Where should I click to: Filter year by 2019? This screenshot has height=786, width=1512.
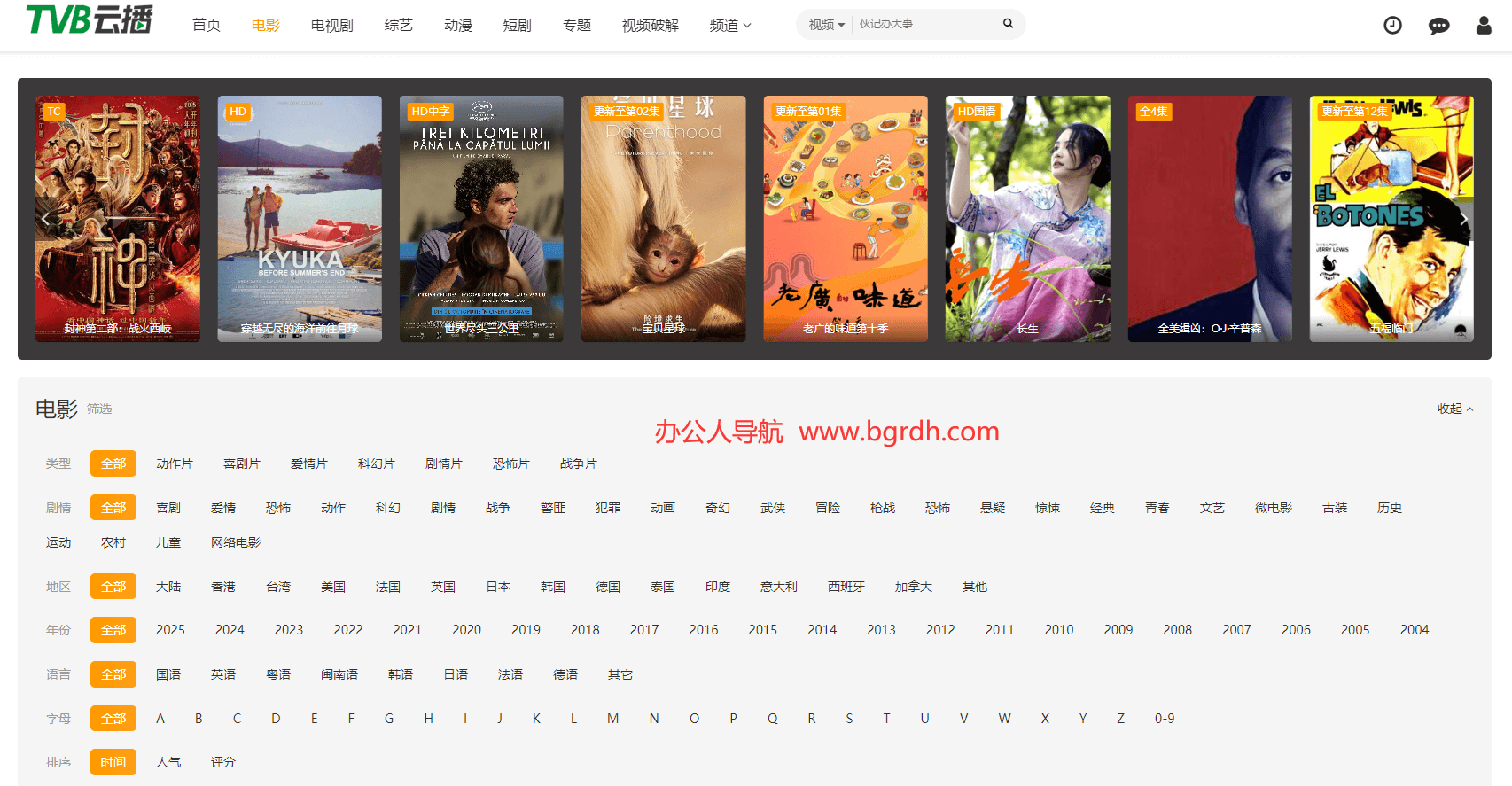pyautogui.click(x=526, y=630)
